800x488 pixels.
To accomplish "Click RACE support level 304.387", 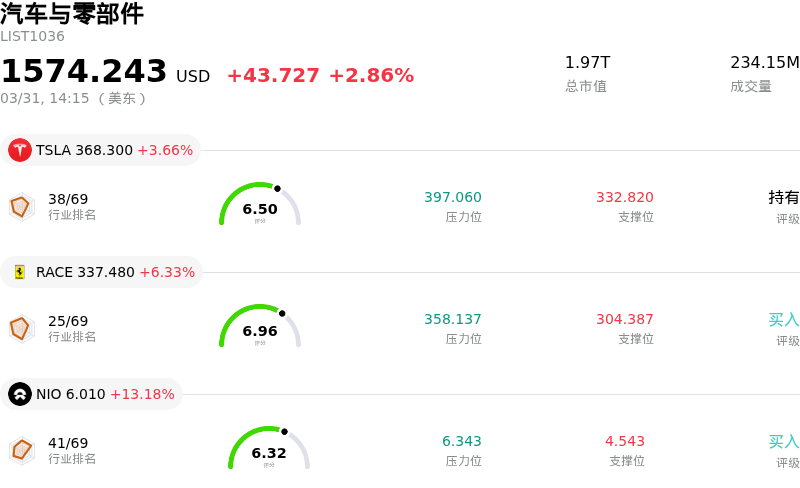I will click(625, 319).
